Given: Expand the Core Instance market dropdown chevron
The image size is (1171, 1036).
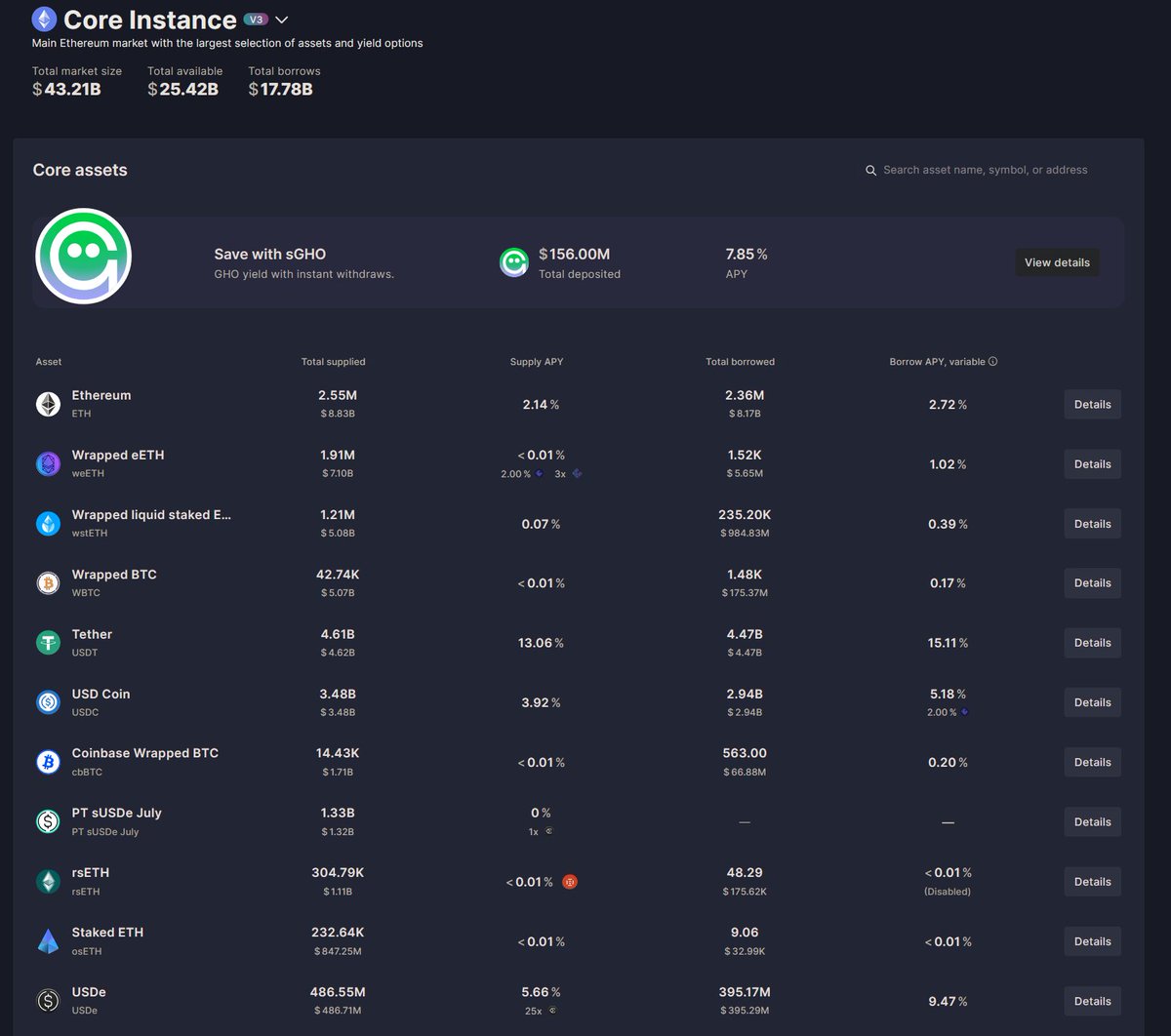Looking at the screenshot, I should click(x=282, y=20).
